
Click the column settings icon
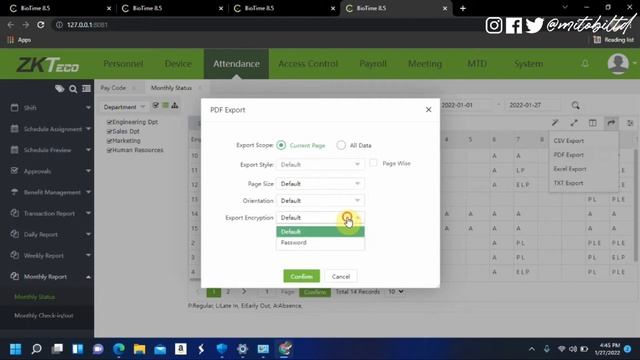[x=592, y=123]
